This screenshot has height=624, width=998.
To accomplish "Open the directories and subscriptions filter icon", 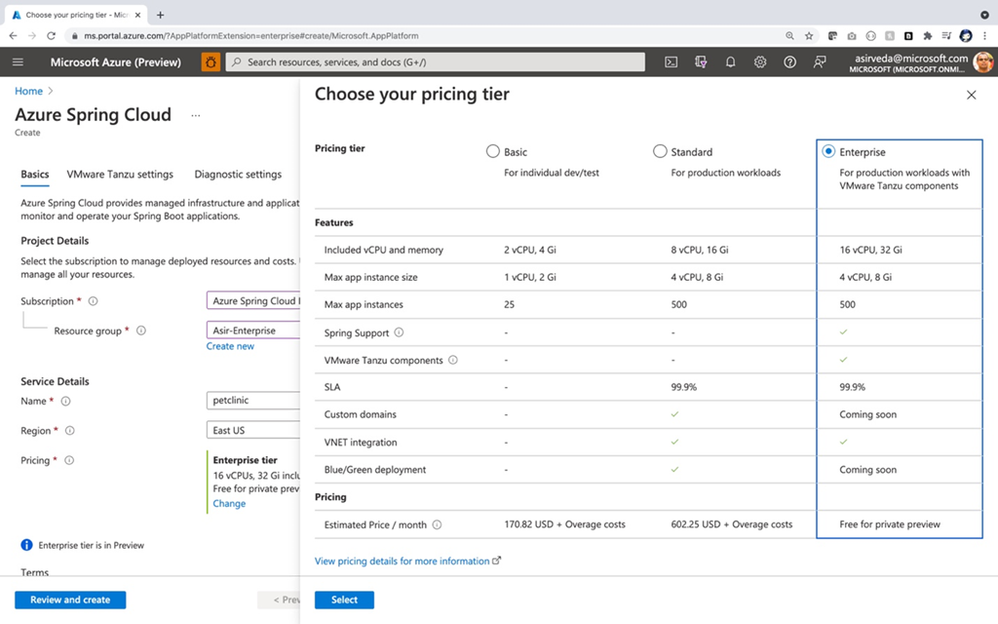I will pyautogui.click(x=701, y=62).
